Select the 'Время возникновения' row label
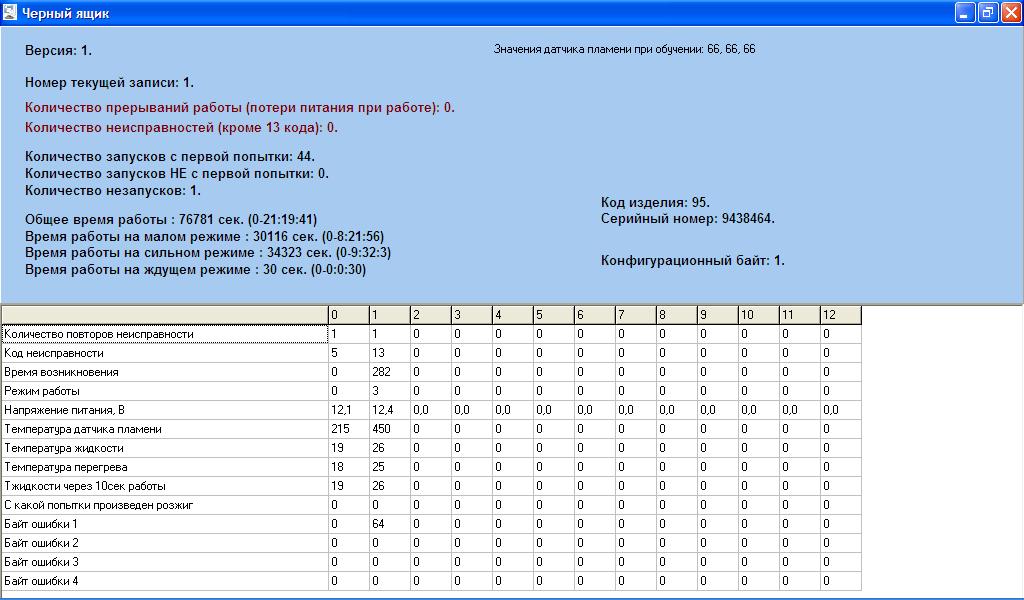 [x=165, y=372]
